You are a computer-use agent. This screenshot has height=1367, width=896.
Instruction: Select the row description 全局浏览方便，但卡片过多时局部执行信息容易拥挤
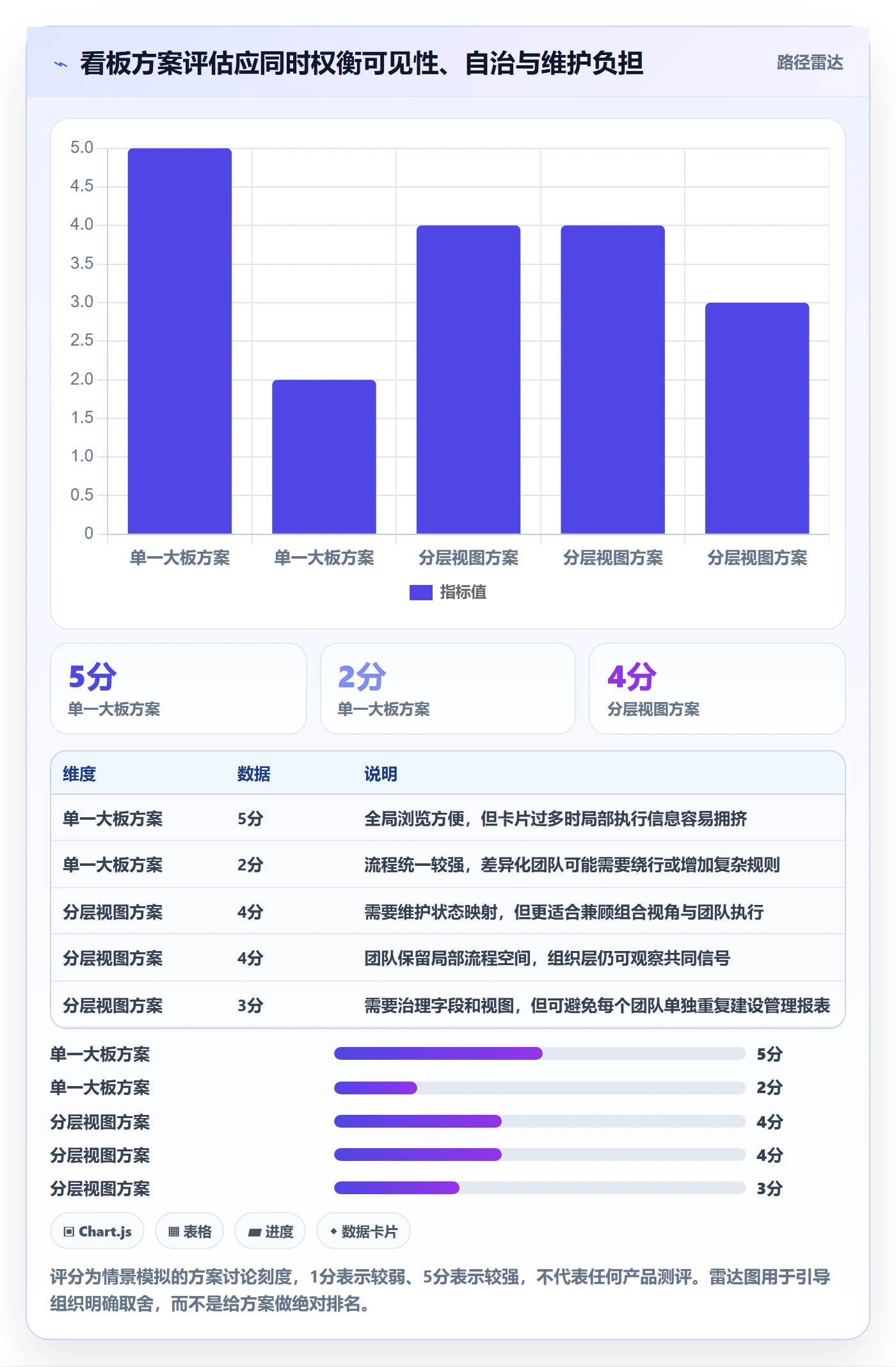556,819
